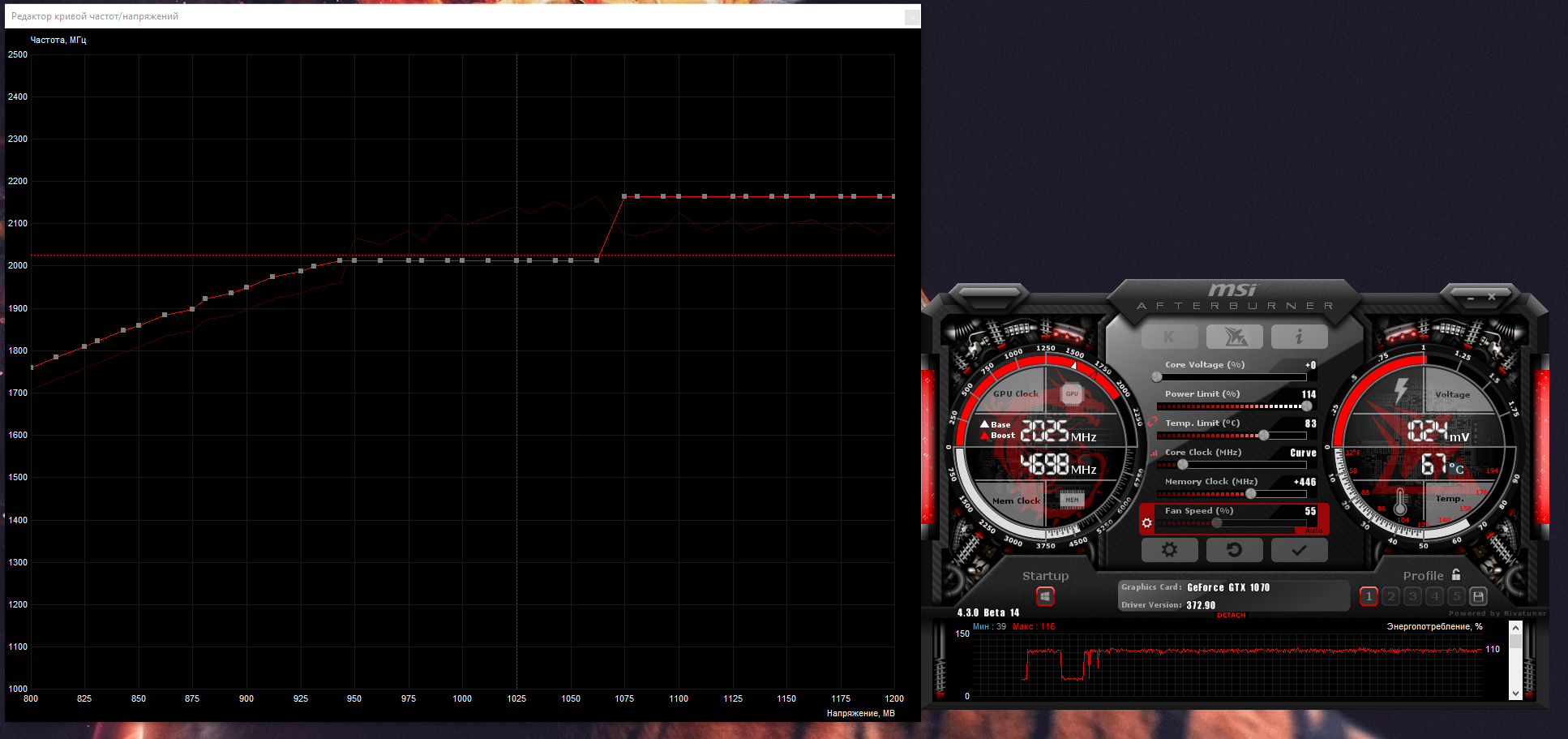
Task: Click the red DETACH link
Action: pos(1231,615)
